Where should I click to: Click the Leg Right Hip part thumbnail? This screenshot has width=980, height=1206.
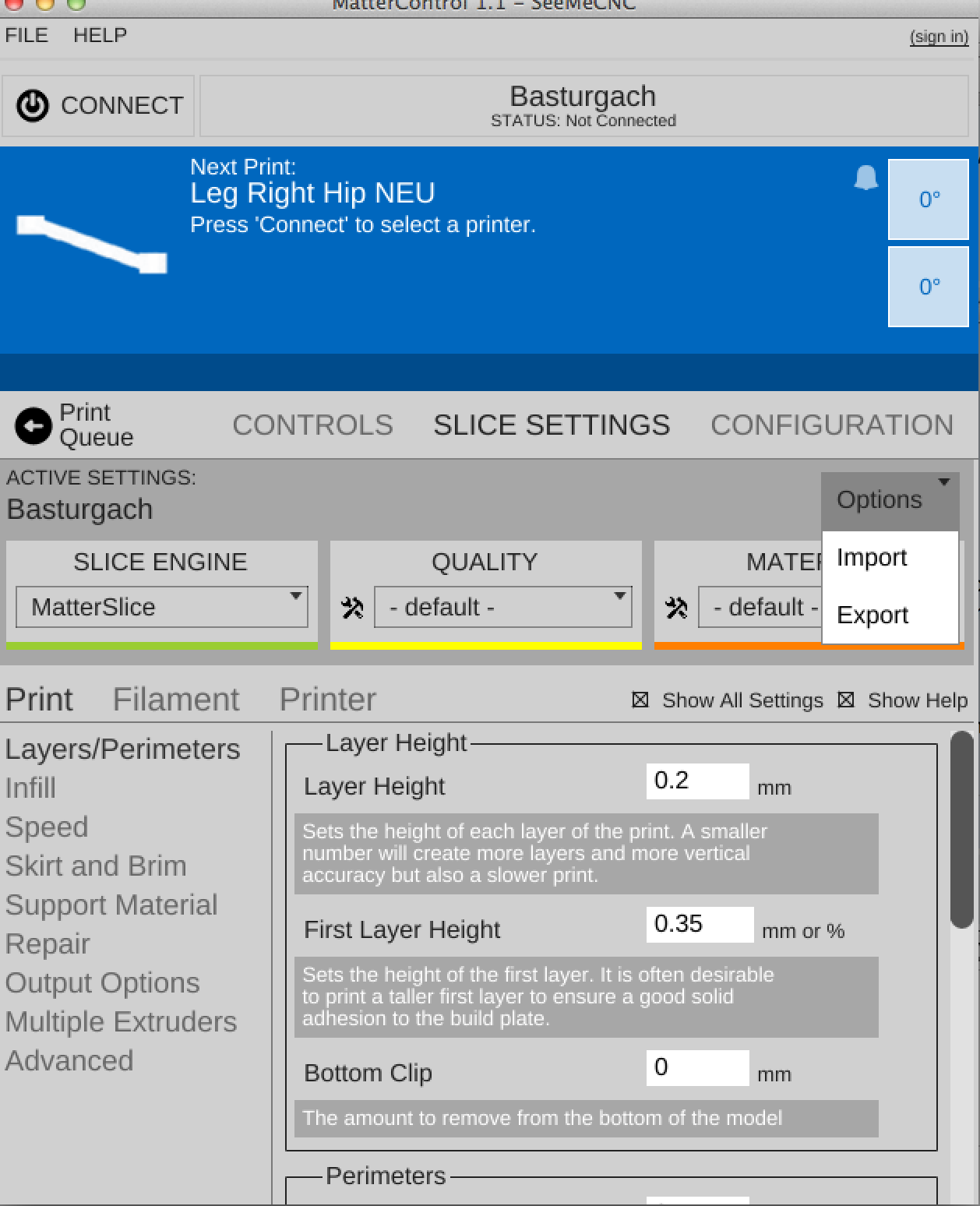coord(92,245)
